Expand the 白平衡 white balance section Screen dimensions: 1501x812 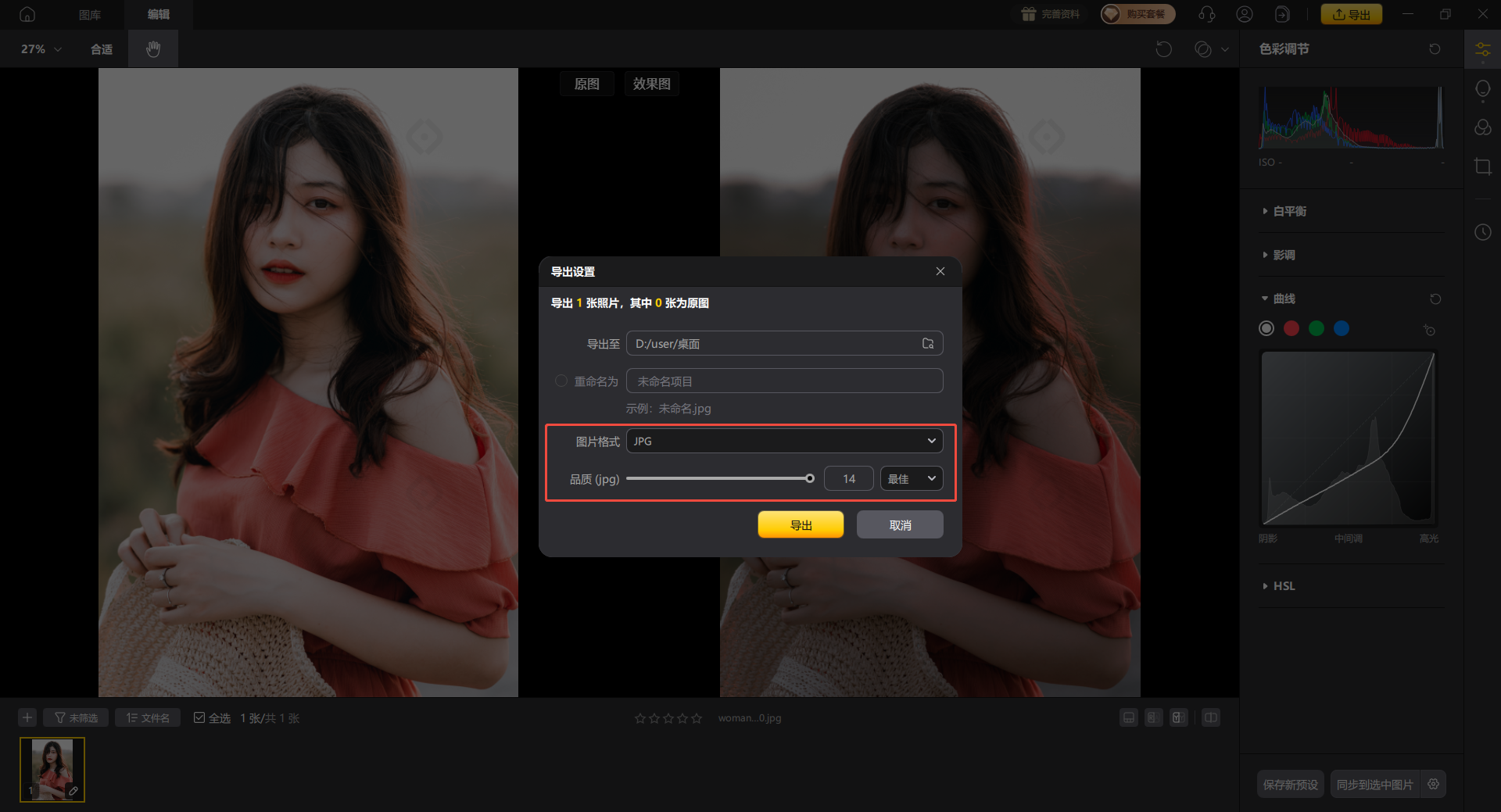point(1289,211)
